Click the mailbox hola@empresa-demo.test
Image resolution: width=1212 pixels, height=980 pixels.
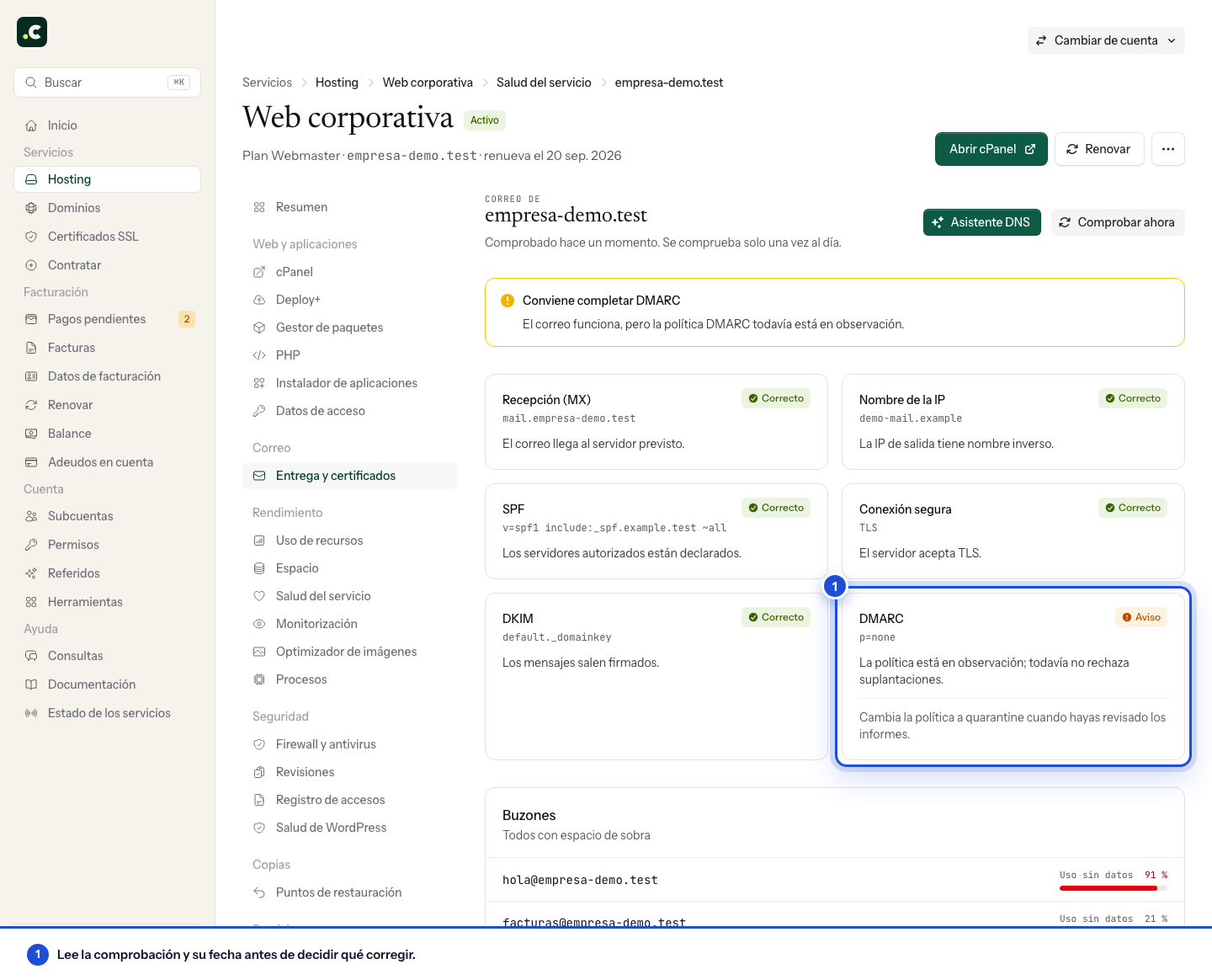click(580, 880)
